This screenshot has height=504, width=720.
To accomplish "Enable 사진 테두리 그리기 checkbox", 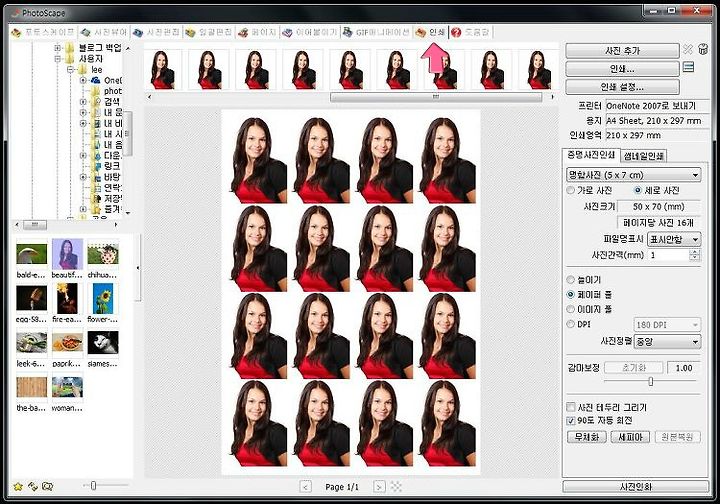I will [571, 407].
